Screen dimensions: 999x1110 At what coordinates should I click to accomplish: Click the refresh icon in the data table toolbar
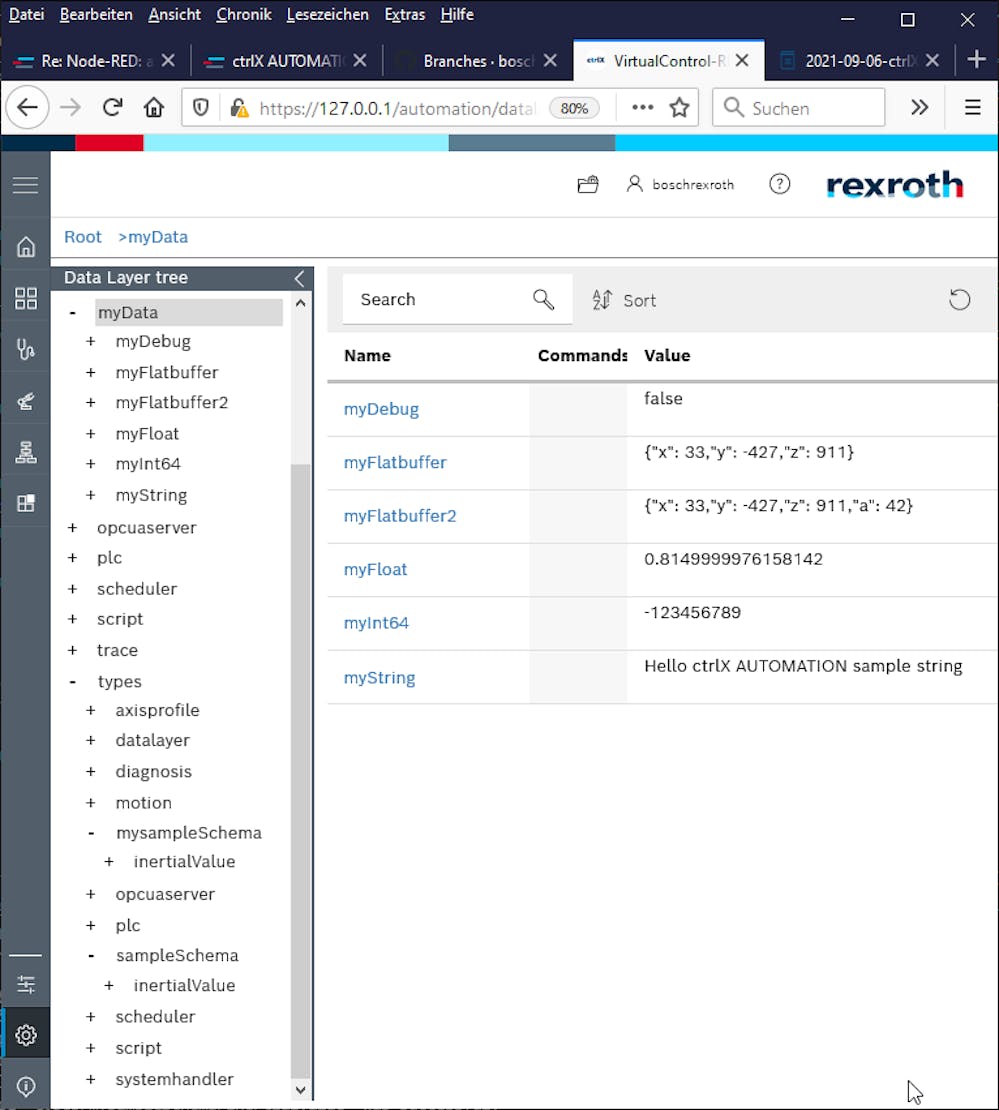(959, 300)
